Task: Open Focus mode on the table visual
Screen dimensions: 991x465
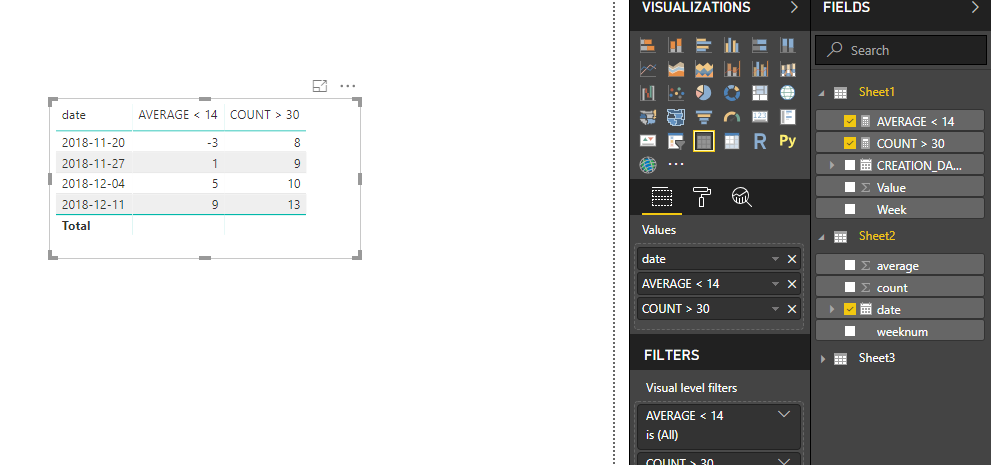Action: coord(320,86)
